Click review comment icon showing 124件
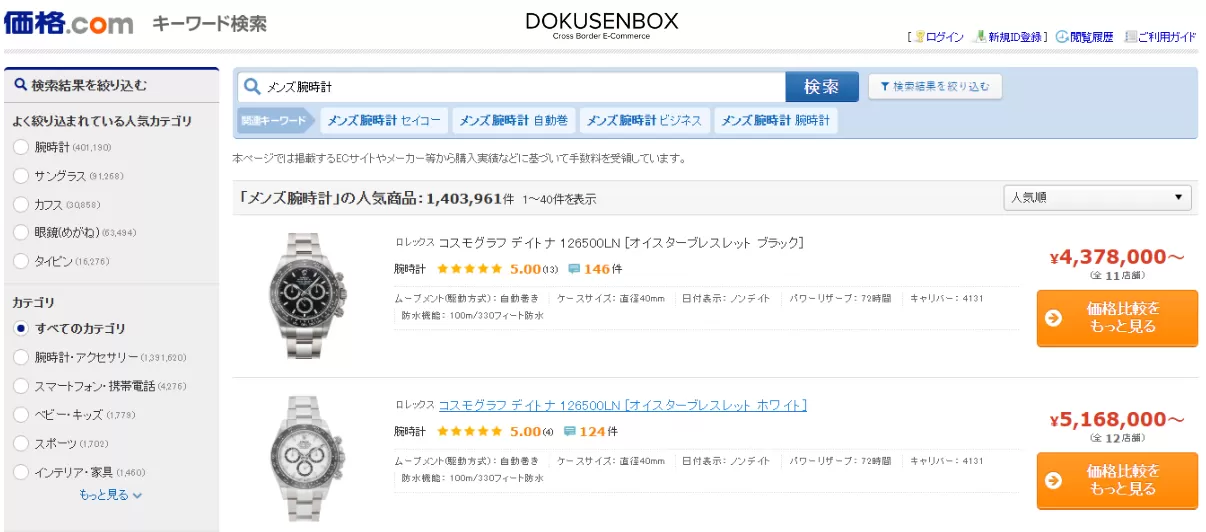The image size is (1206, 532). (x=570, y=432)
